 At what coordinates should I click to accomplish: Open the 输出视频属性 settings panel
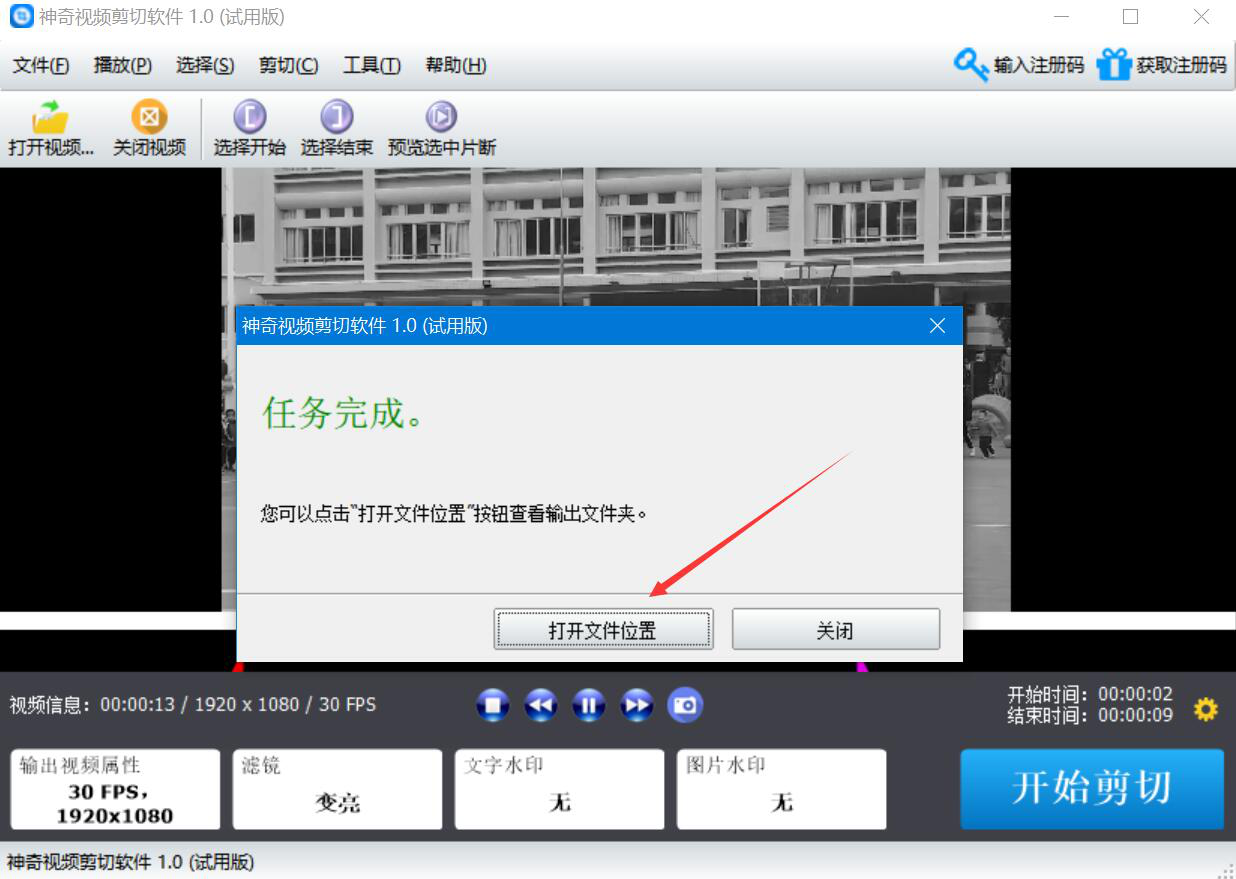pos(115,790)
